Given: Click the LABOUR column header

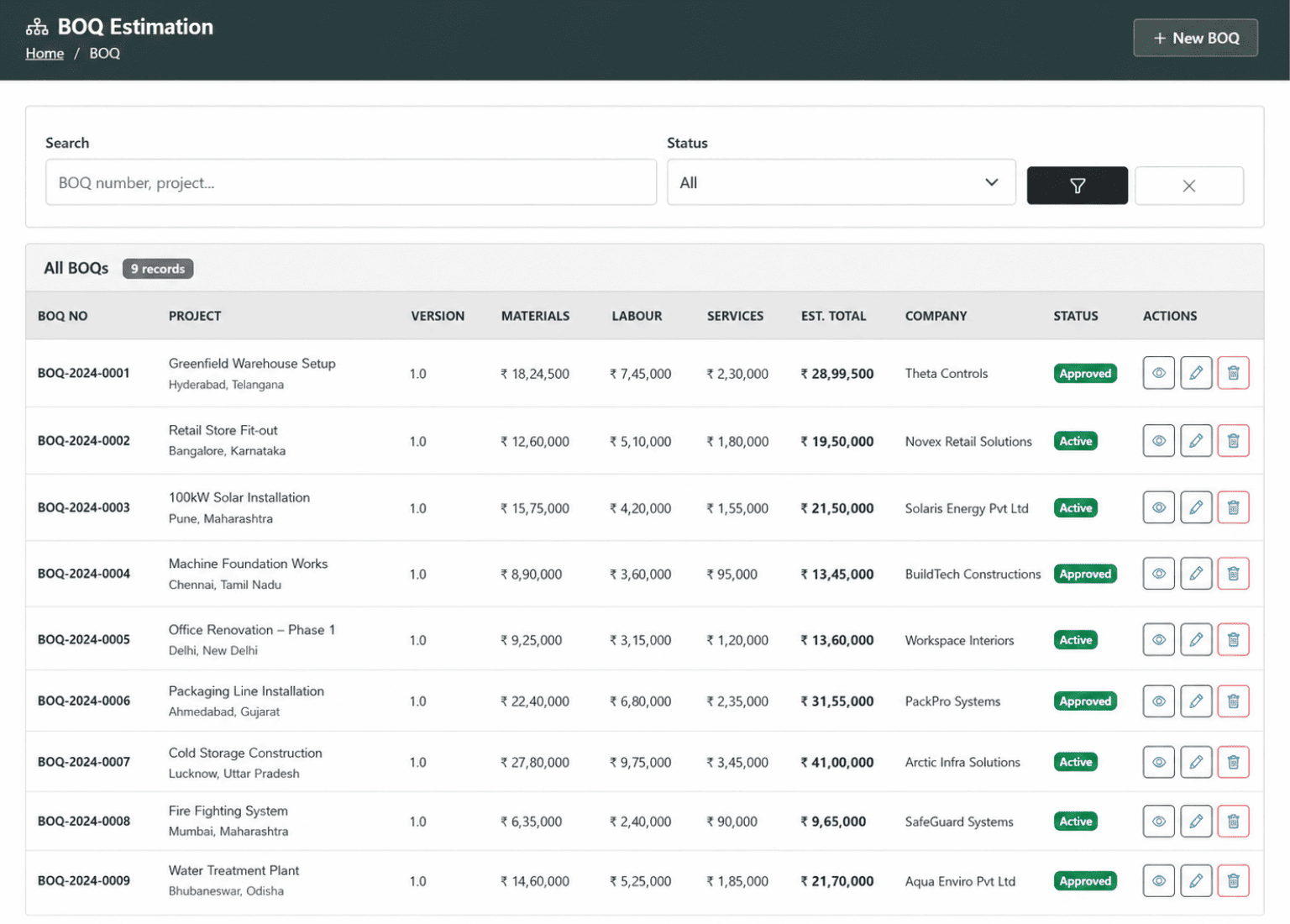Looking at the screenshot, I should [637, 316].
